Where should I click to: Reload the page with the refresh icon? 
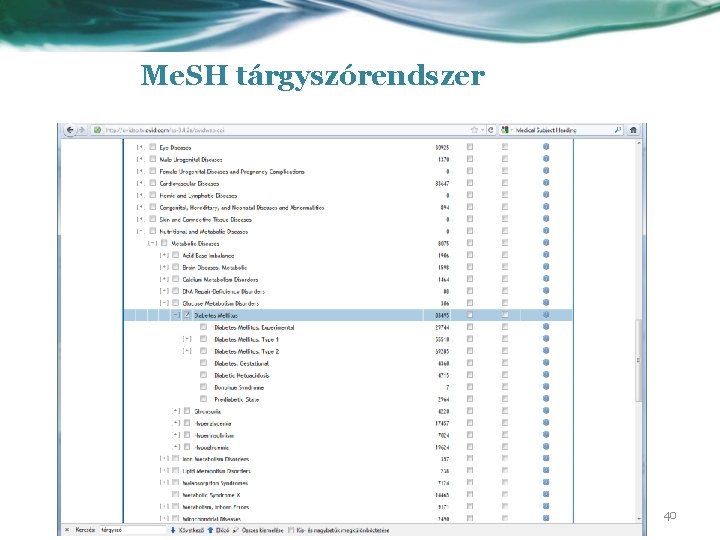490,130
